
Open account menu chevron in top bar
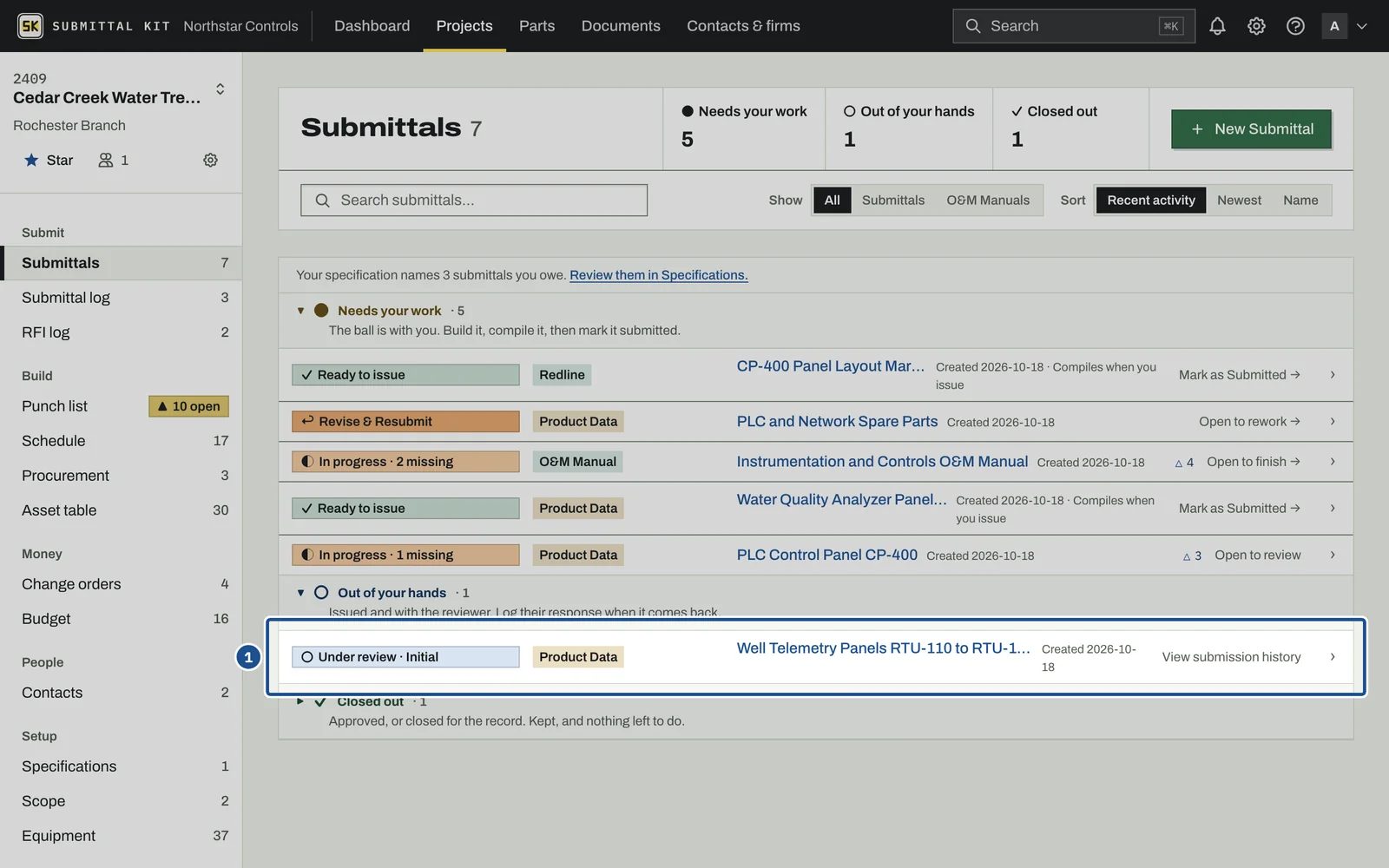(x=1362, y=26)
